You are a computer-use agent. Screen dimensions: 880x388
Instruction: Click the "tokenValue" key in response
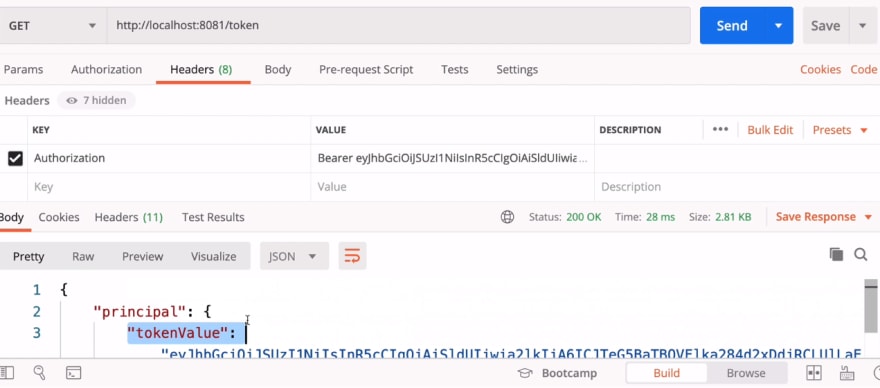click(x=176, y=333)
